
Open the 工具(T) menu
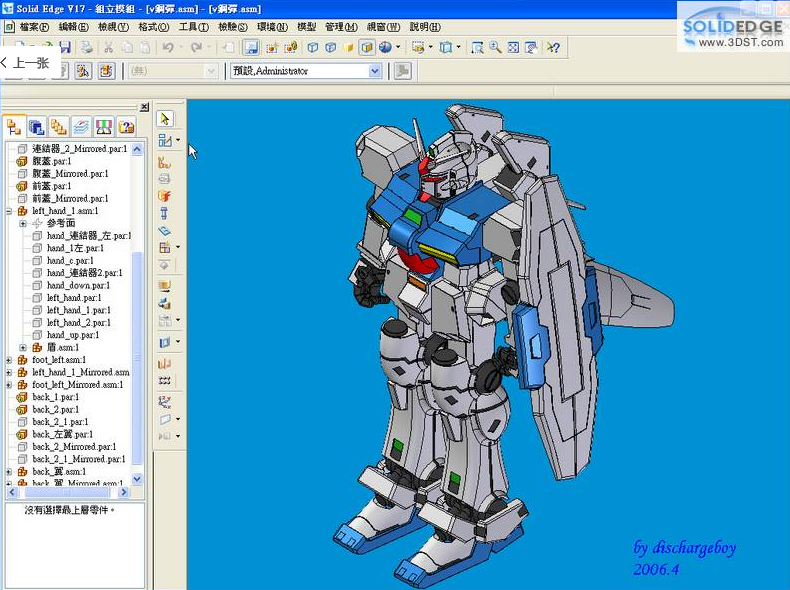click(193, 27)
